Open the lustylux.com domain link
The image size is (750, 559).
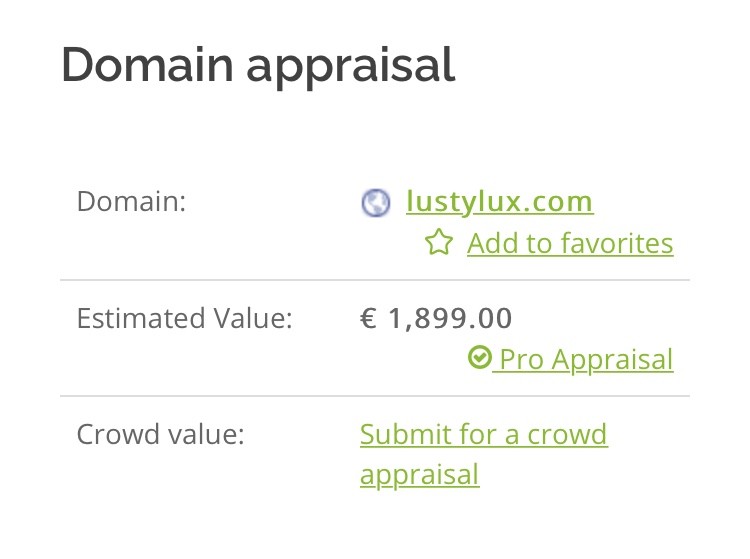pos(499,202)
